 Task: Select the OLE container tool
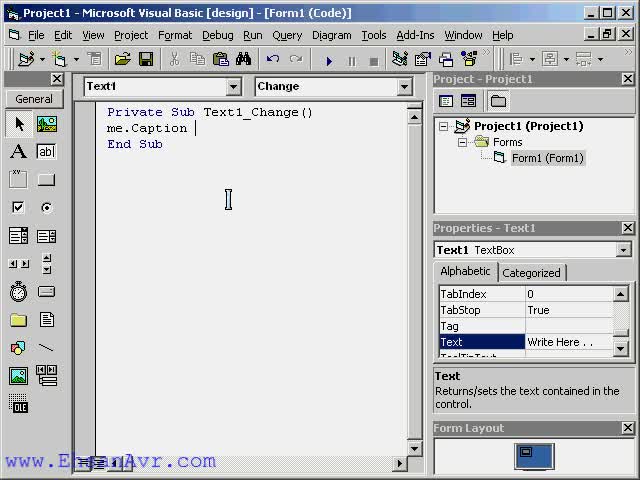coord(19,404)
